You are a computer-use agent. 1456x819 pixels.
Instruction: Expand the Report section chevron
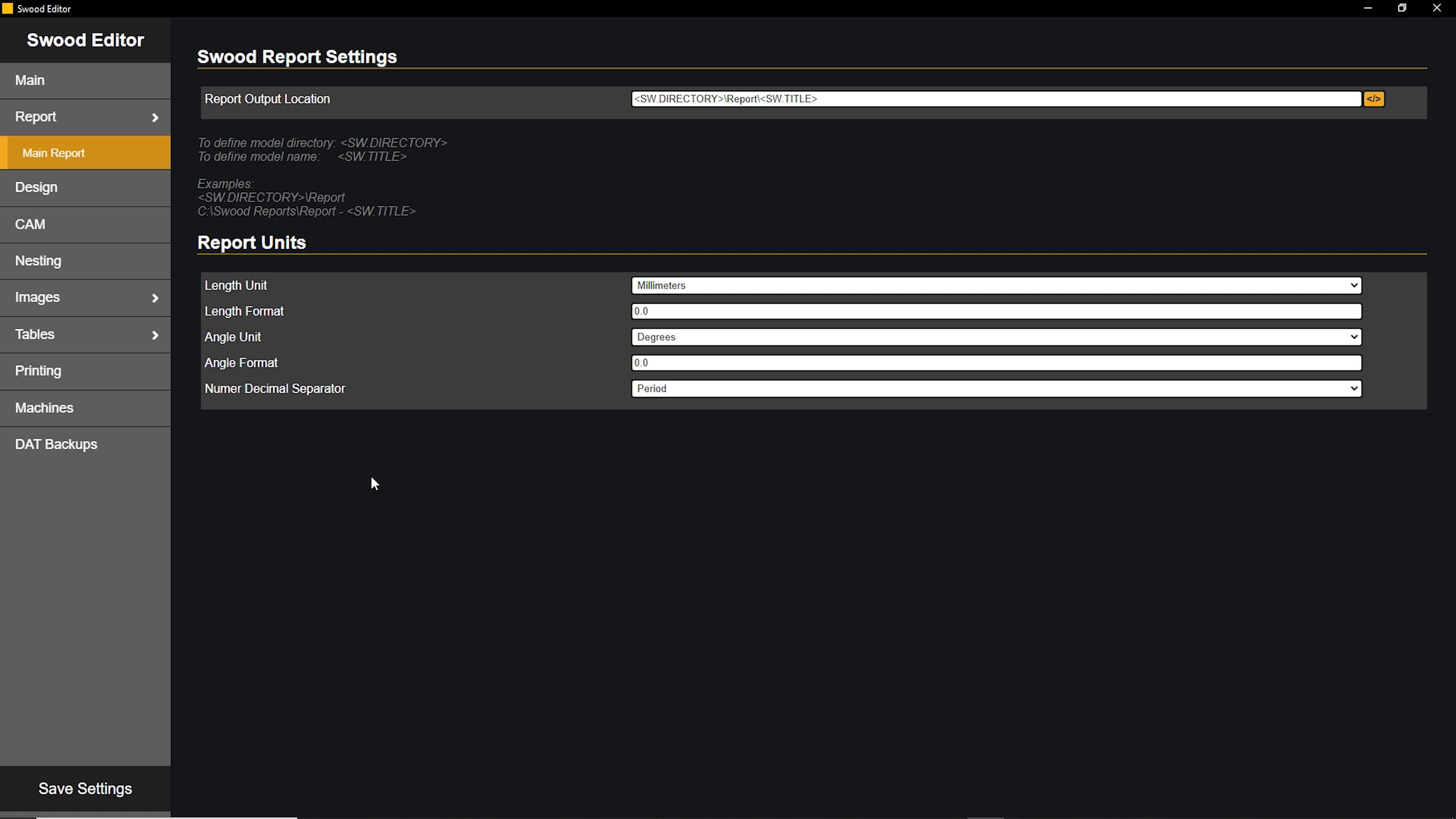(155, 118)
